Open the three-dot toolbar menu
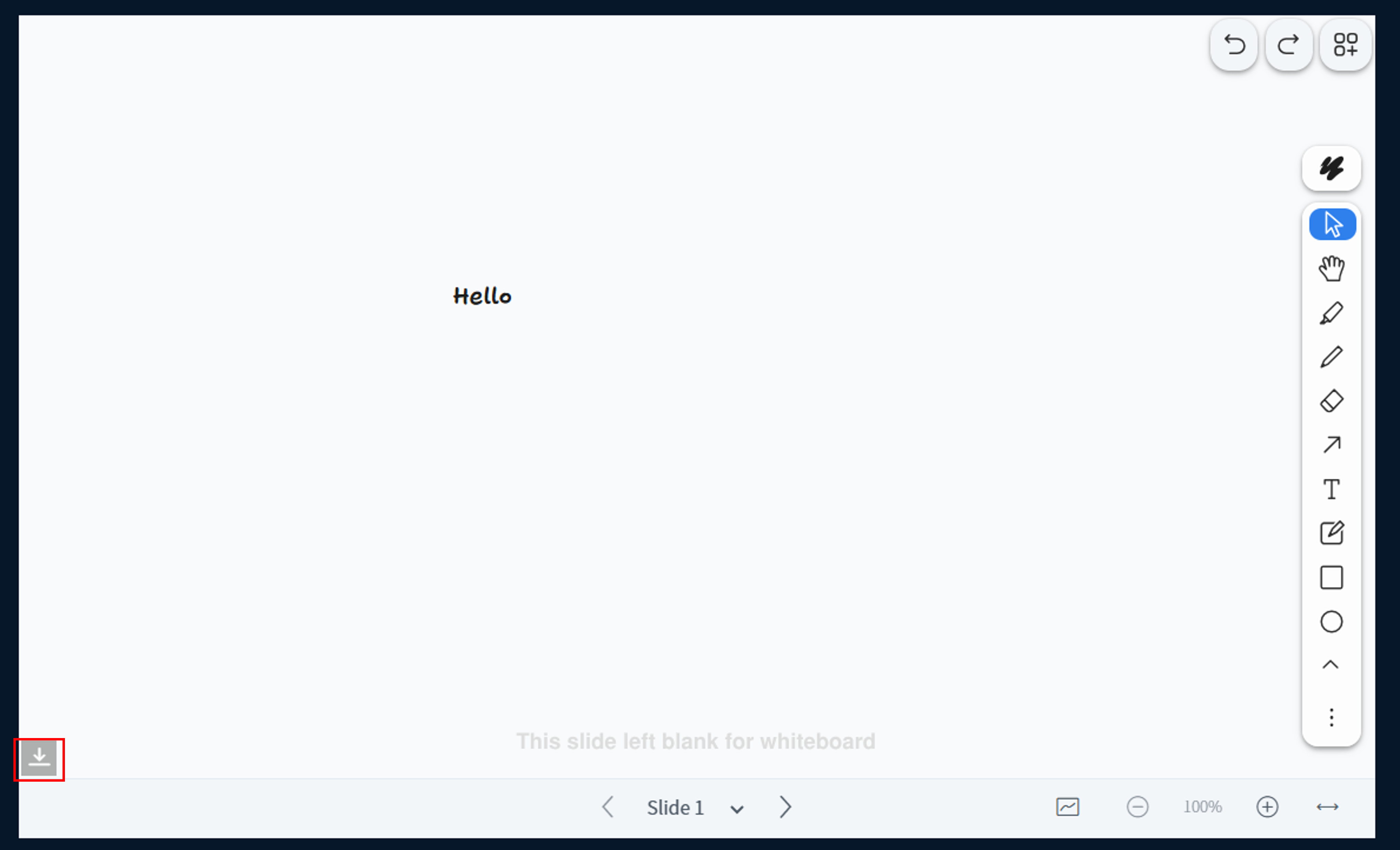 point(1331,718)
